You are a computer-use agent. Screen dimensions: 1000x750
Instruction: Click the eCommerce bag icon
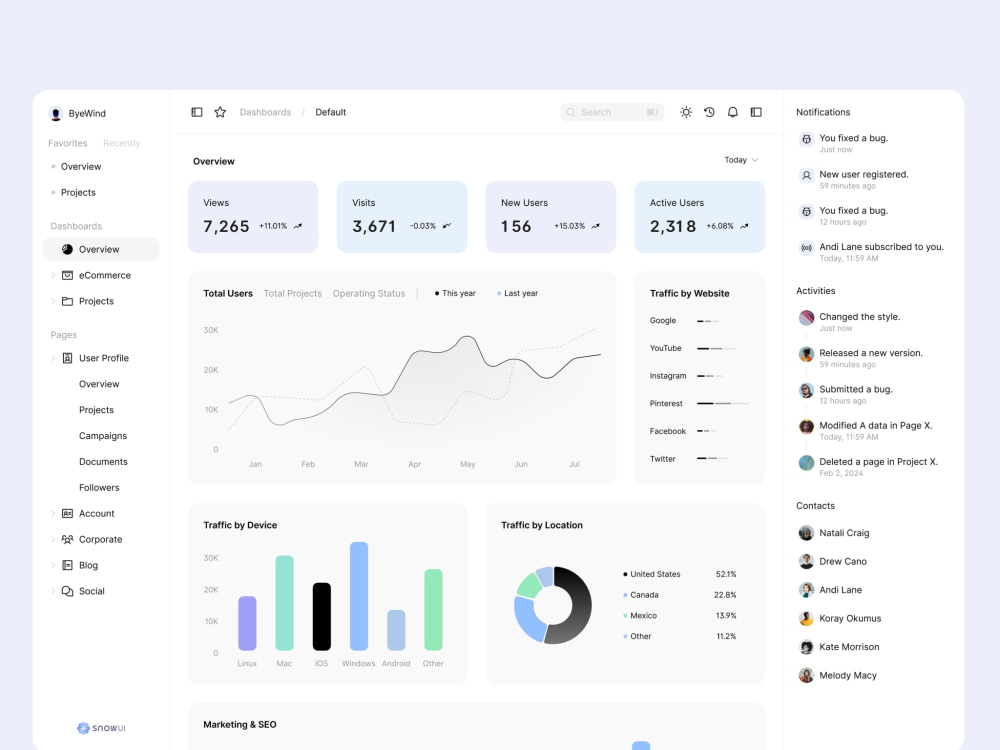click(x=67, y=276)
